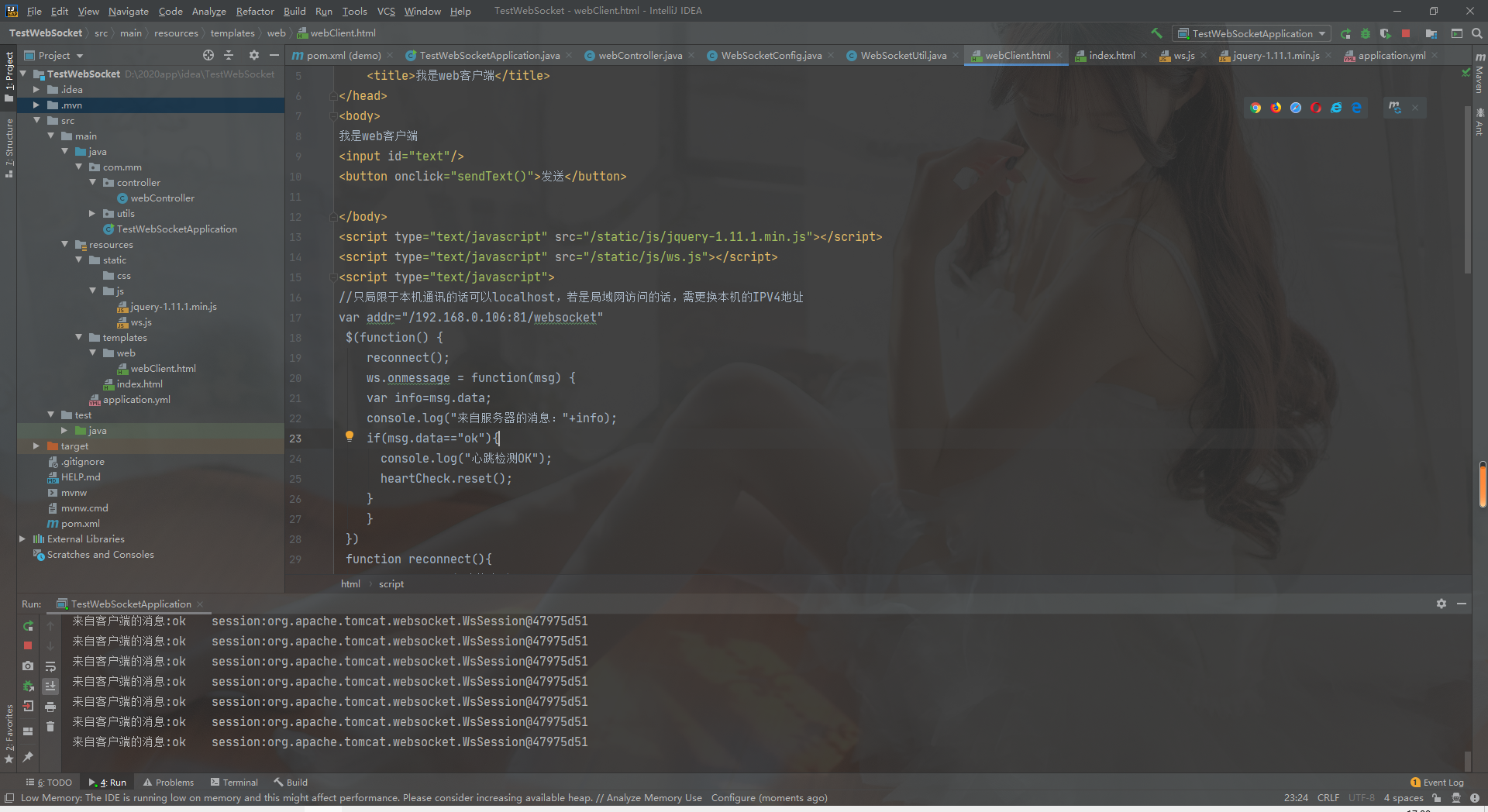
Task: Select ws.js in the project tree
Action: (x=141, y=322)
